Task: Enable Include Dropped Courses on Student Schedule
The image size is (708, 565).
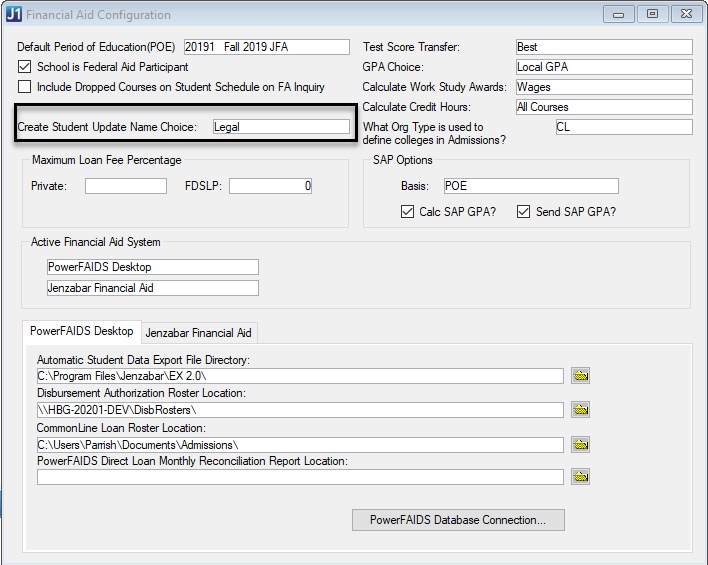Action: click(25, 87)
